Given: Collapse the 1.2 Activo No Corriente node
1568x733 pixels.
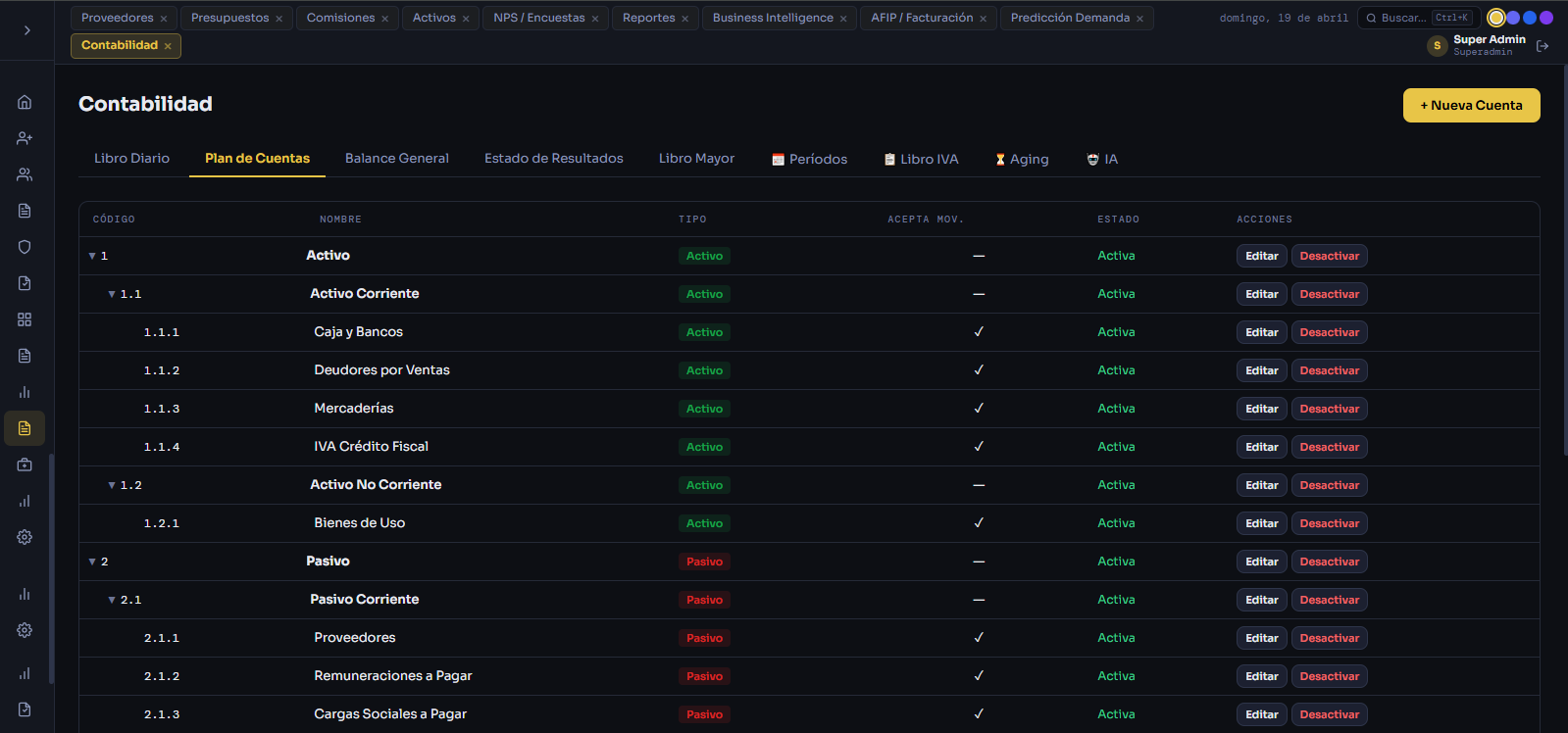Looking at the screenshot, I should (112, 485).
